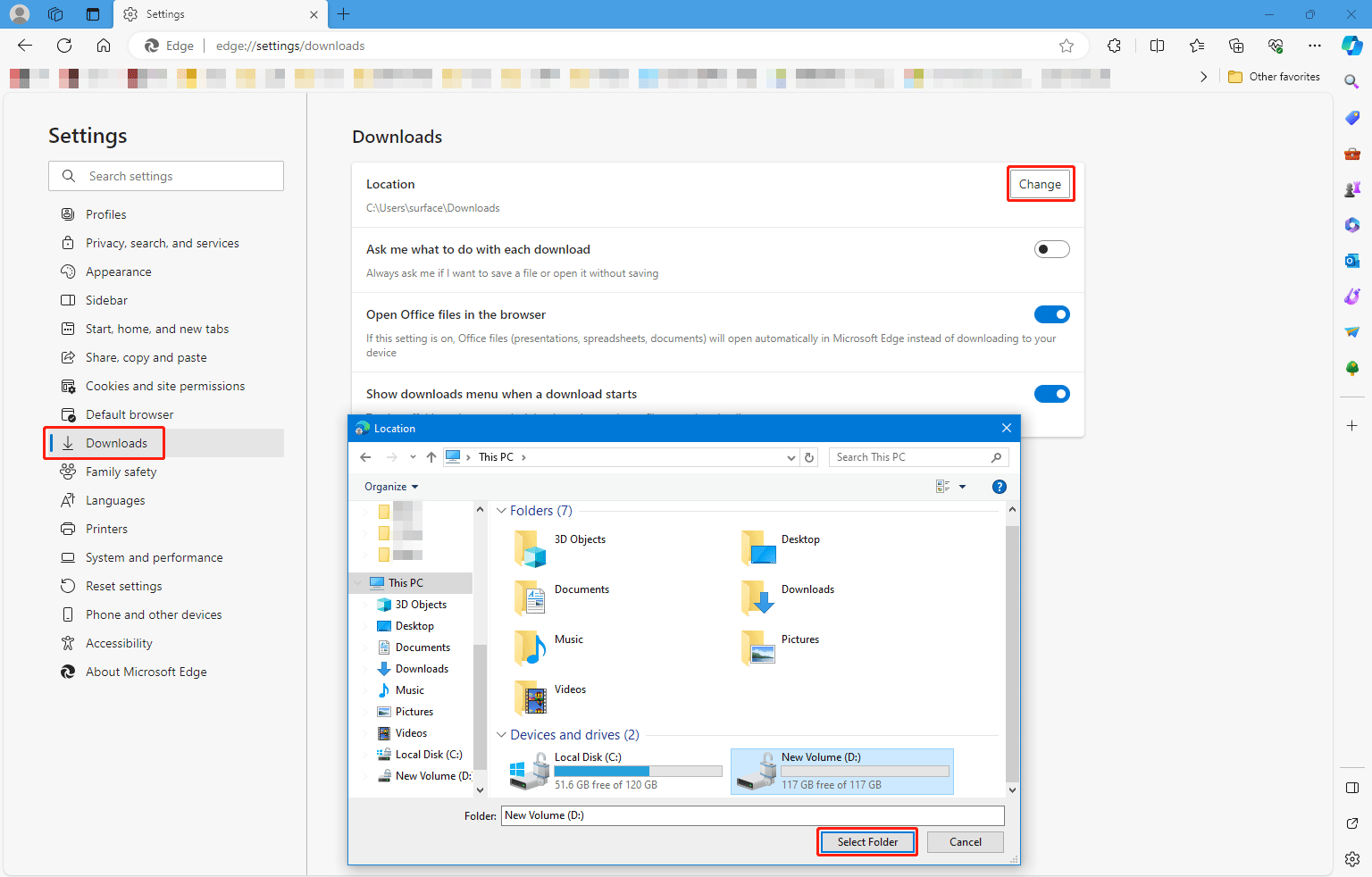The height and width of the screenshot is (877, 1372).
Task: Open Languages settings section
Action: coord(115,500)
